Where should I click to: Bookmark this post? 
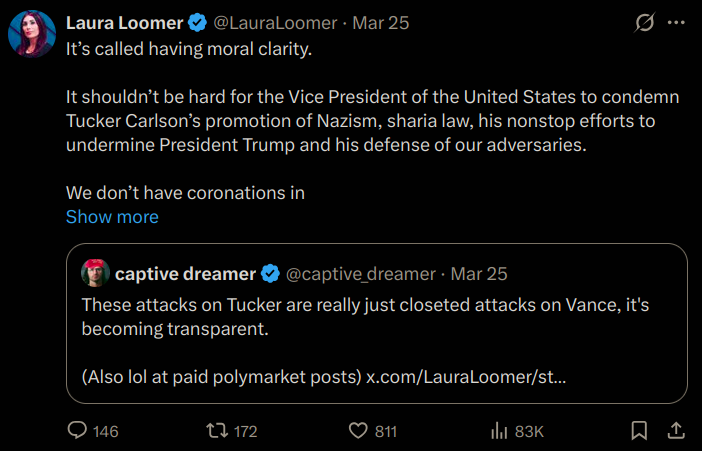[639, 430]
